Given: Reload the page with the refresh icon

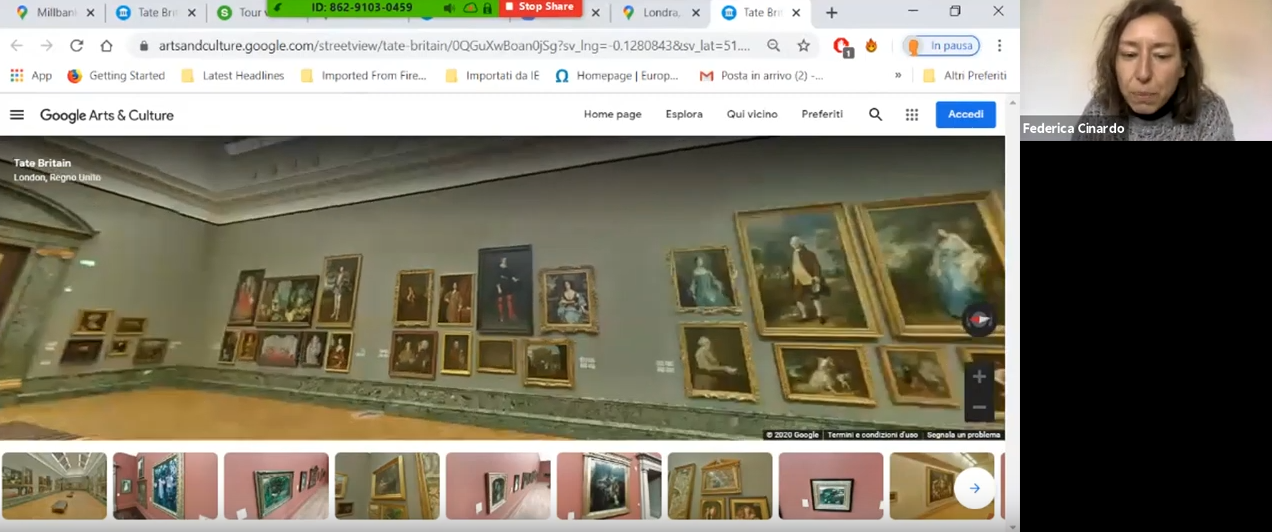Looking at the screenshot, I should click(x=76, y=46).
